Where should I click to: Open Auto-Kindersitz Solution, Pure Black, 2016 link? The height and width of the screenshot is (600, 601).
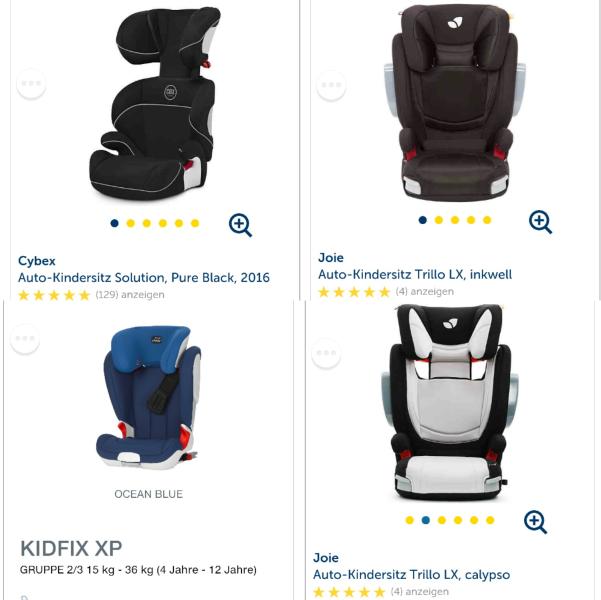144,278
